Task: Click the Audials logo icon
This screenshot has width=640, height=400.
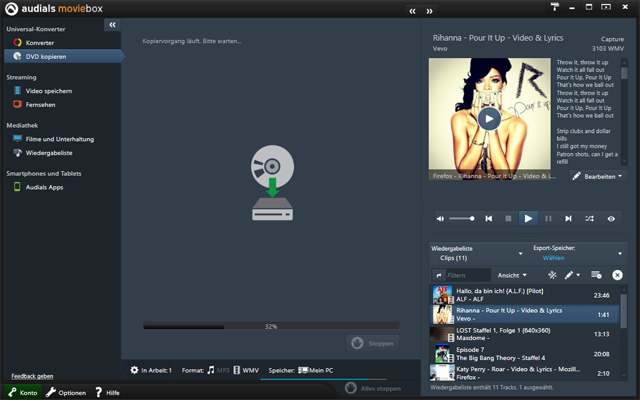Action: point(11,9)
